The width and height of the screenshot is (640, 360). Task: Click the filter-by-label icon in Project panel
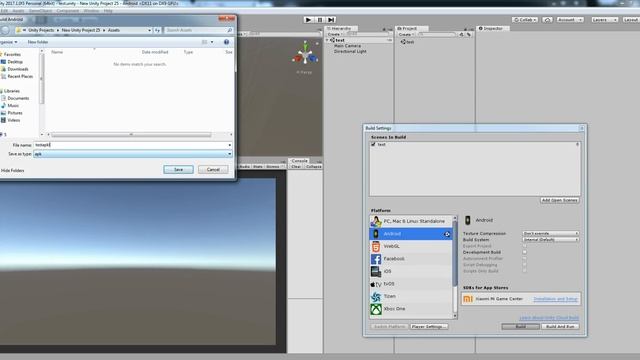469,35
